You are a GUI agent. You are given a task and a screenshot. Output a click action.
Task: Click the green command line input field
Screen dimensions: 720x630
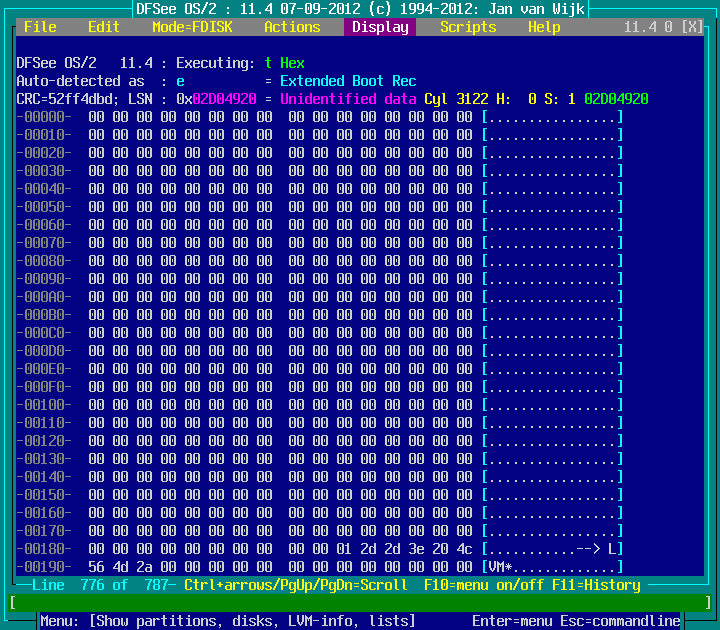click(360, 603)
